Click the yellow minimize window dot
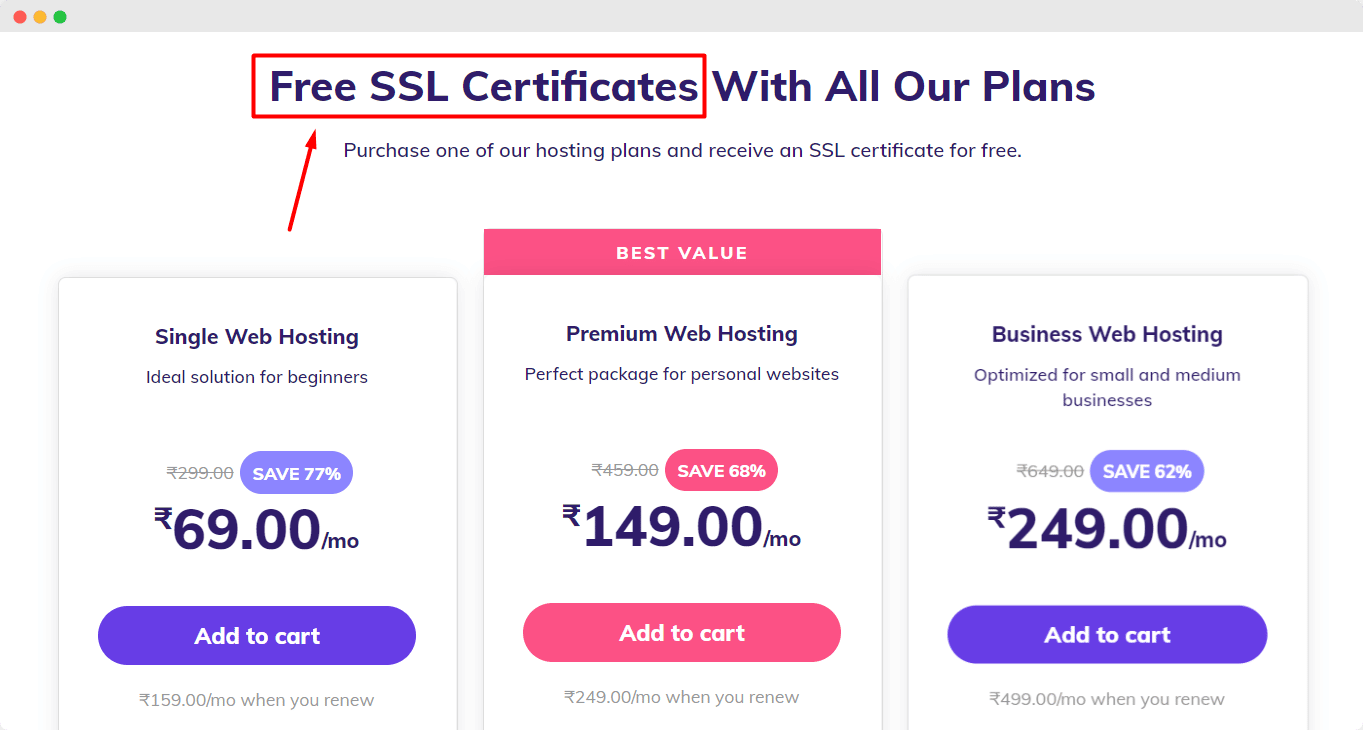Image resolution: width=1363 pixels, height=730 pixels. tap(40, 17)
